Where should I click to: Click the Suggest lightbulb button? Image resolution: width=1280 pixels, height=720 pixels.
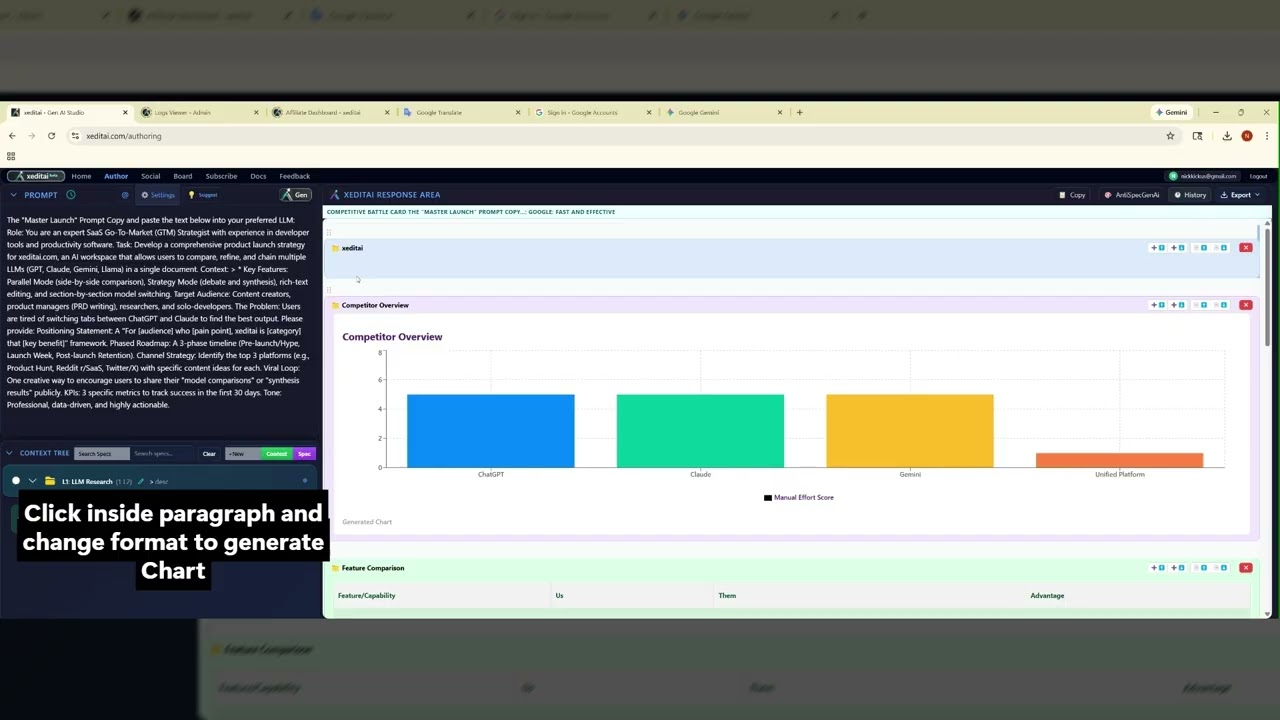(203, 195)
